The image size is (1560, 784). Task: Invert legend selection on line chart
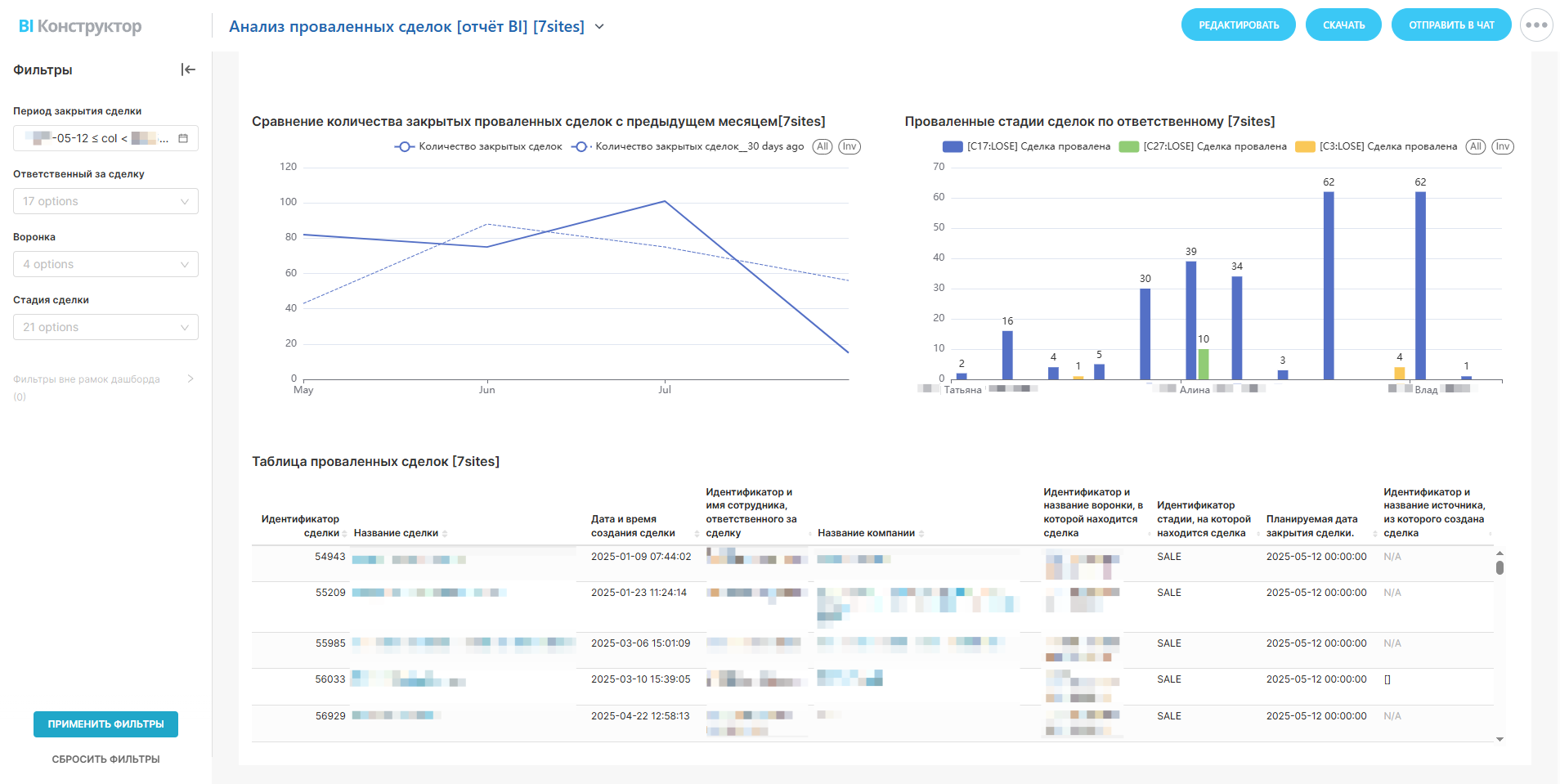pos(849,146)
